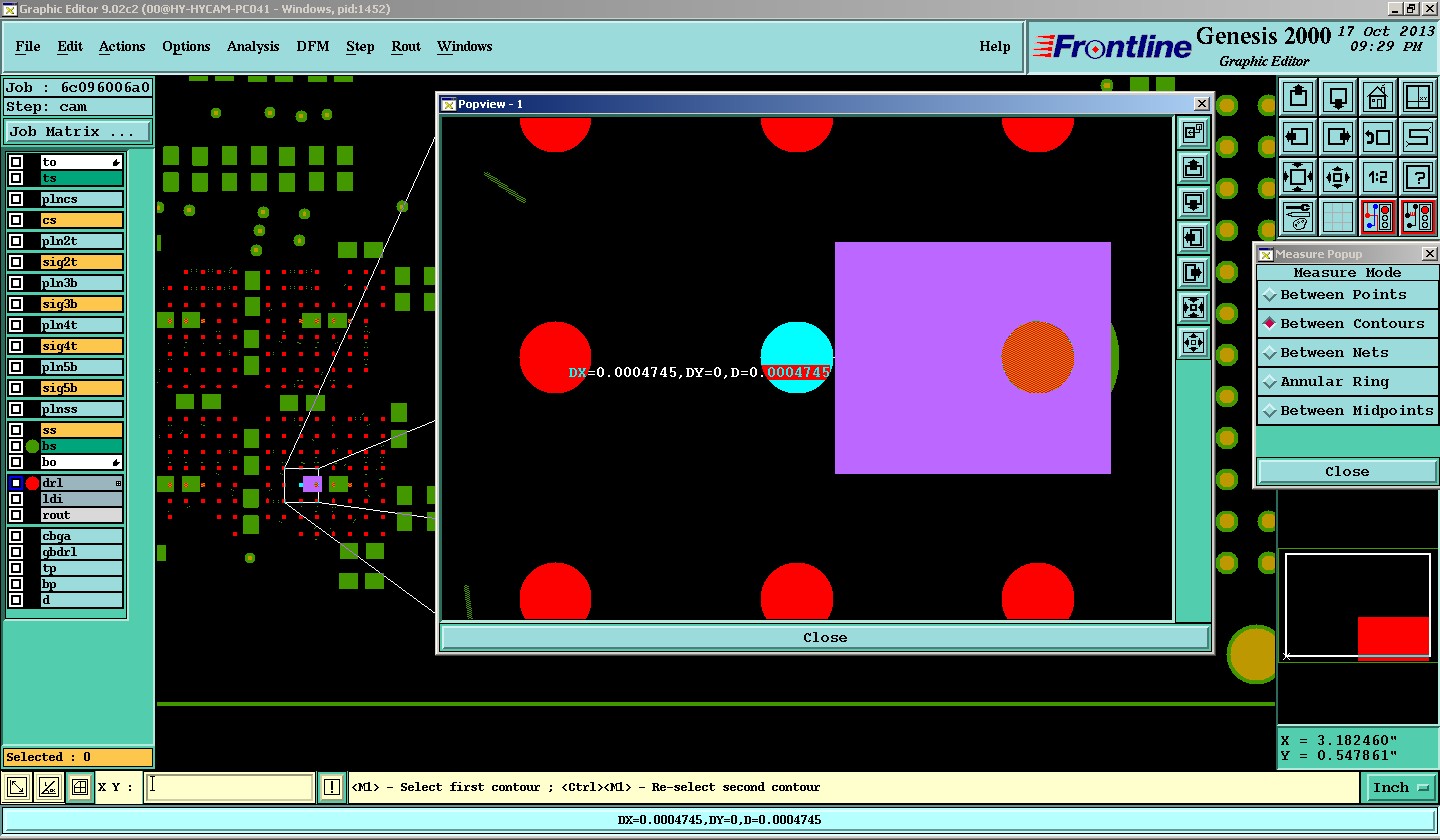
Task: Click green bs layer color dot
Action: pos(32,446)
